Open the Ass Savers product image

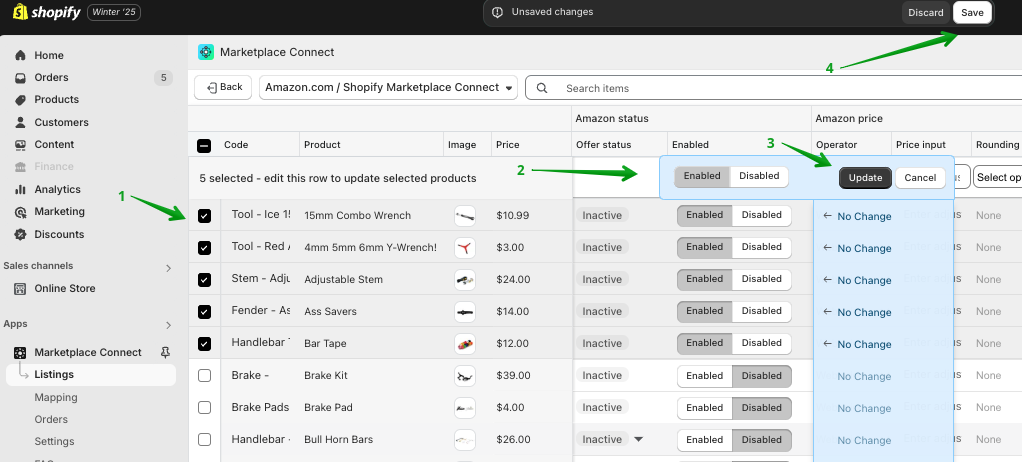(x=465, y=311)
